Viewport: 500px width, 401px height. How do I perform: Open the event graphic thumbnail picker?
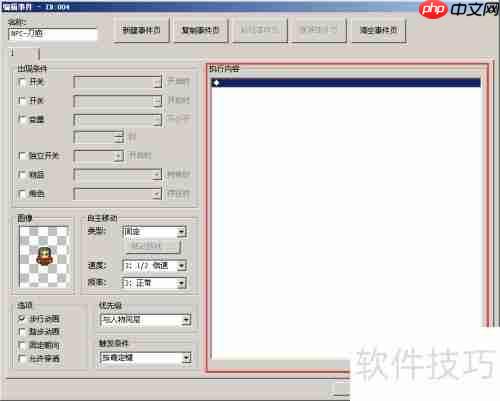click(44, 257)
